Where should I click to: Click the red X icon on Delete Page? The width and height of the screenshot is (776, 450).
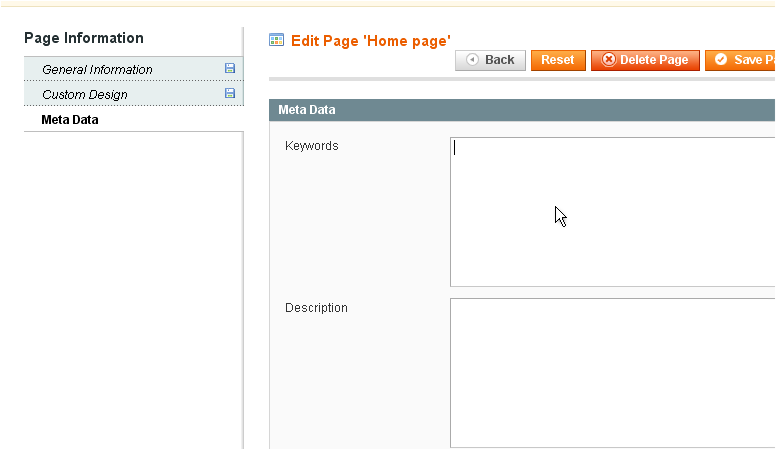tap(608, 60)
